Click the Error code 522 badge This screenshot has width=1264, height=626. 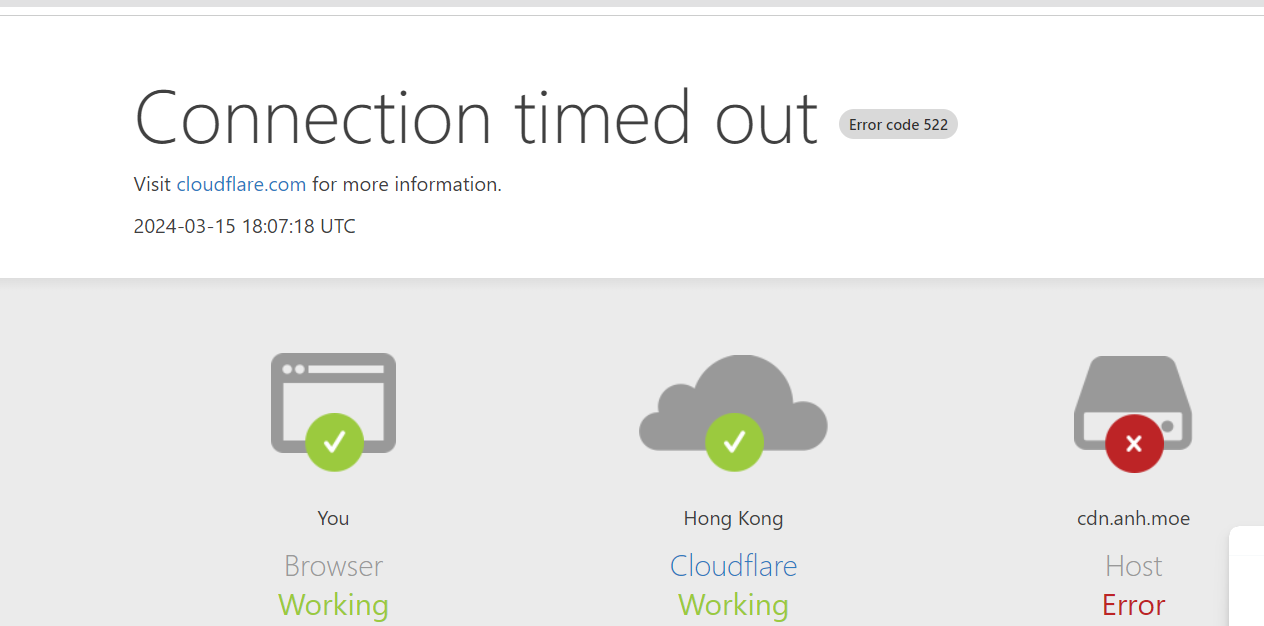[898, 125]
